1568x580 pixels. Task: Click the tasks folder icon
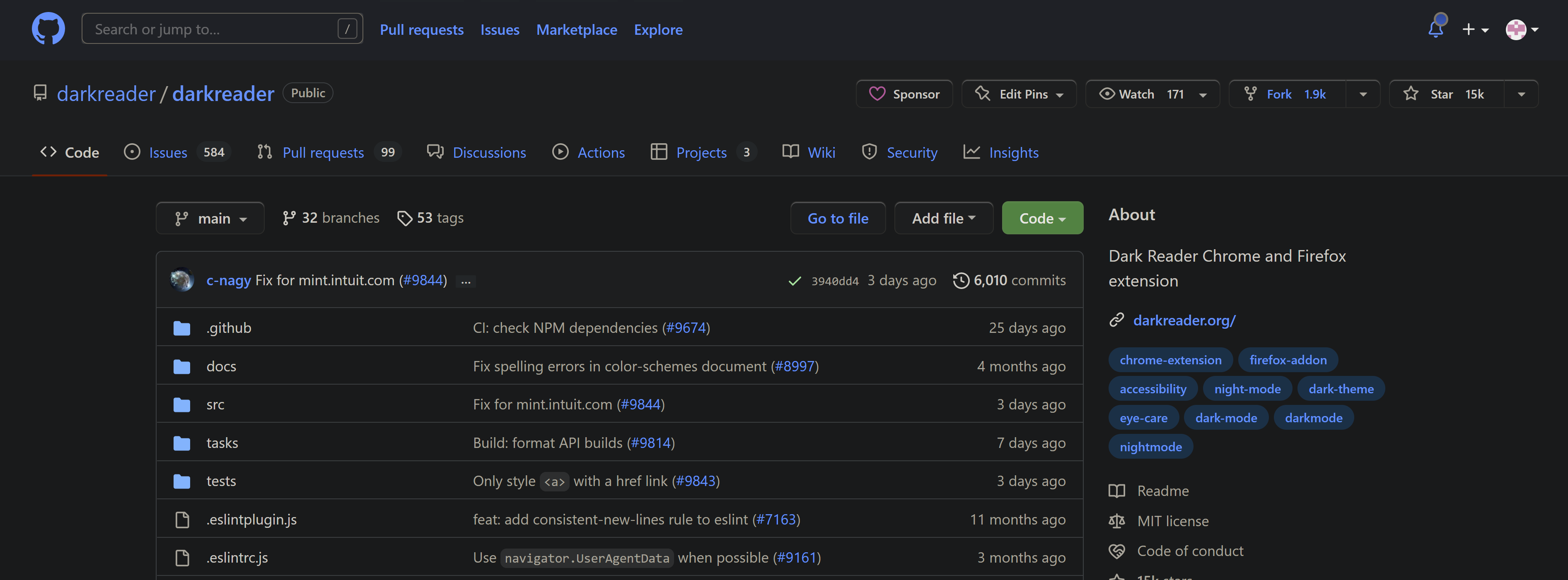(181, 443)
